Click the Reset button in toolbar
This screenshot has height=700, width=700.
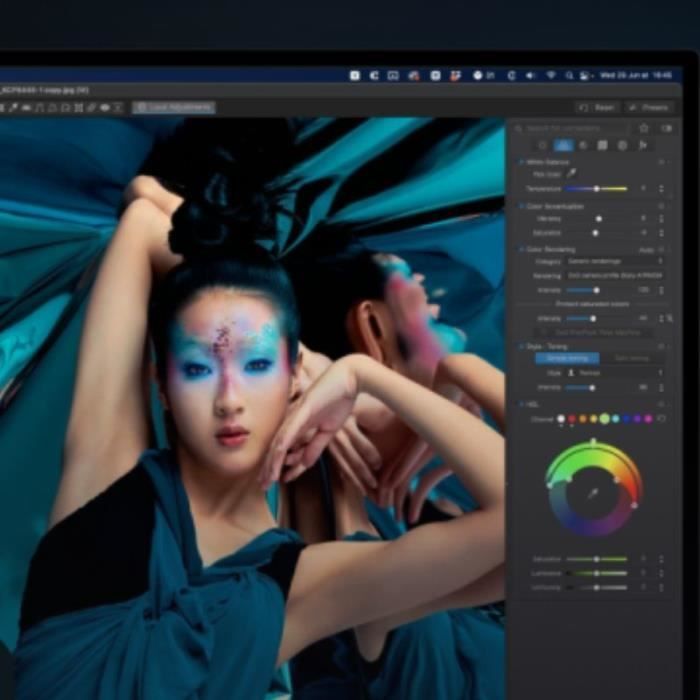click(x=598, y=107)
